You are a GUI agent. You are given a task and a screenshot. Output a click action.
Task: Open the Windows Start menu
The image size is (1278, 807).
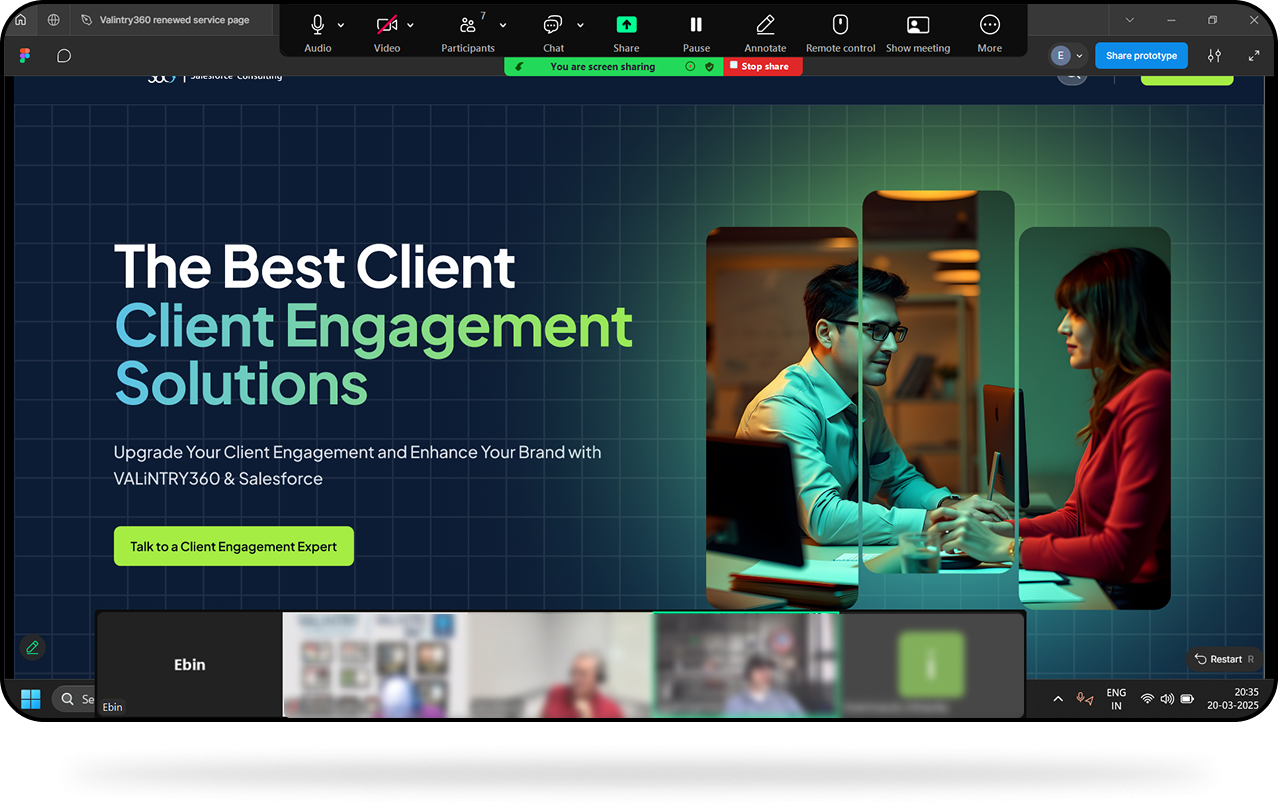31,698
